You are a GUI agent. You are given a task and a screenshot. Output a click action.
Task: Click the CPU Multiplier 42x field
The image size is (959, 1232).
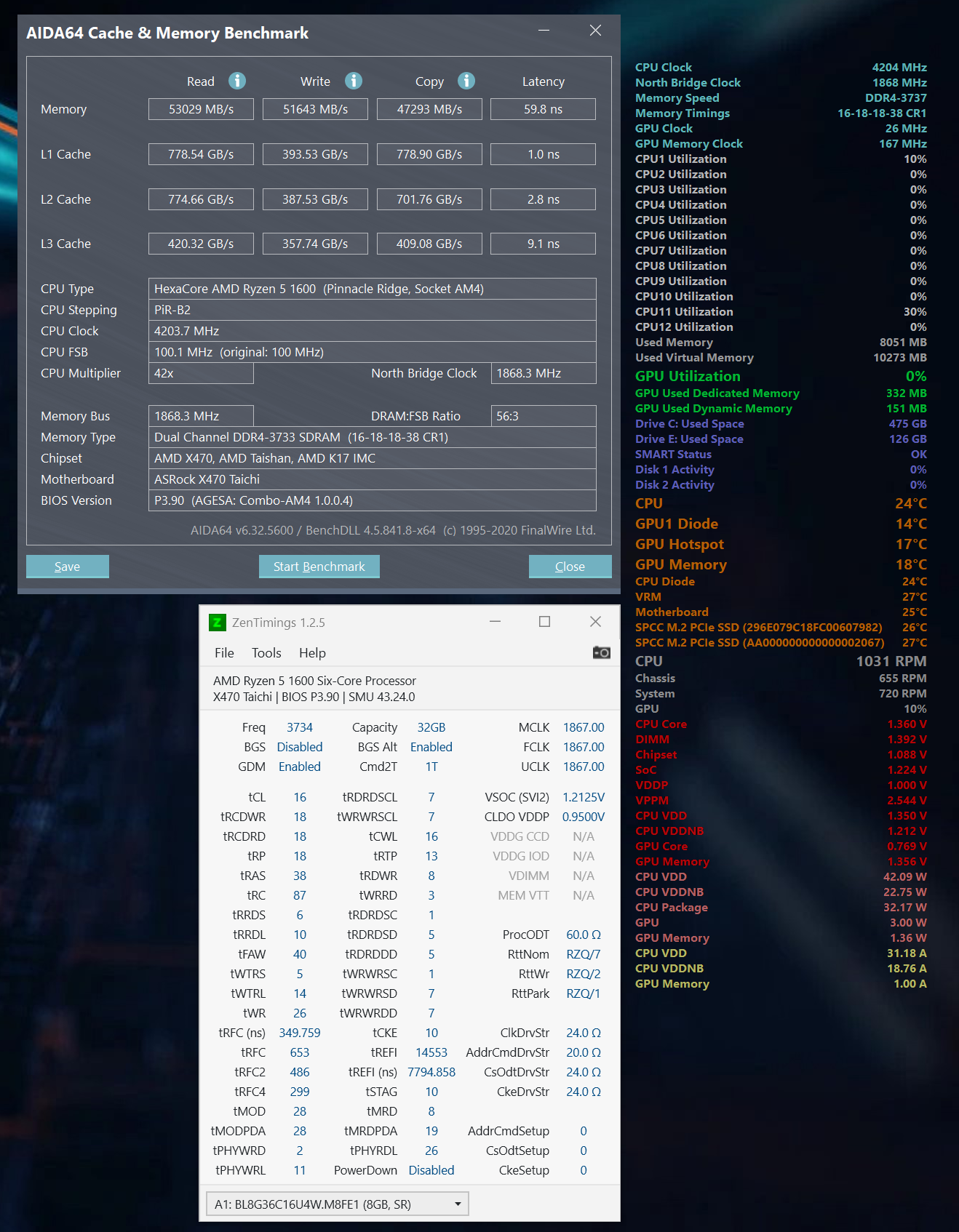pyautogui.click(x=201, y=373)
